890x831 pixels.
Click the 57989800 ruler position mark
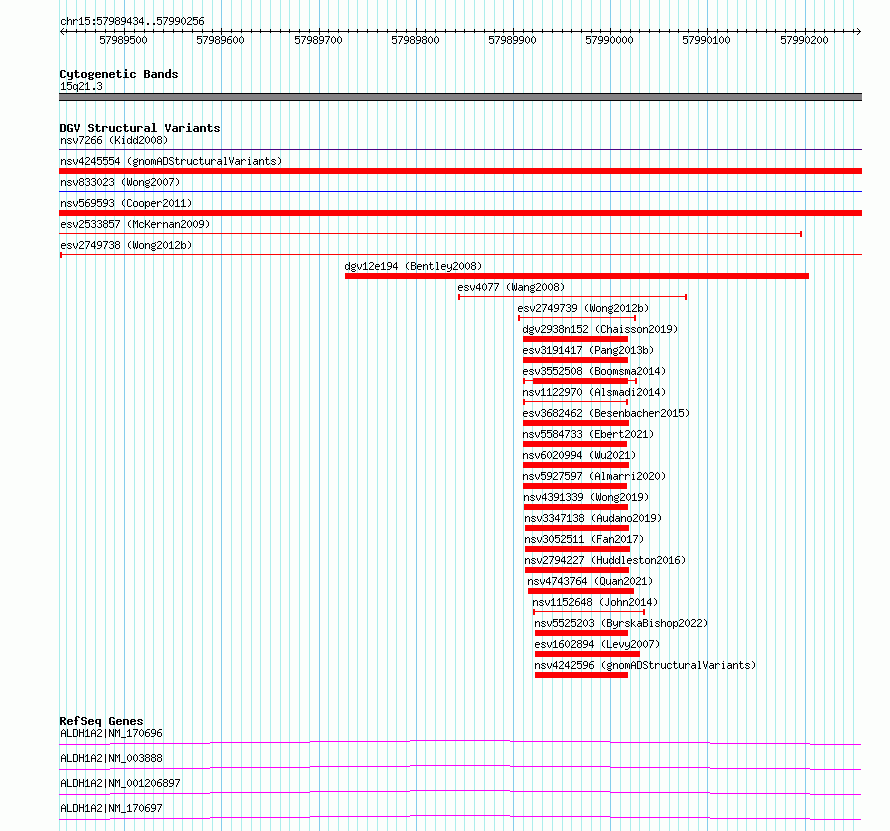point(415,40)
